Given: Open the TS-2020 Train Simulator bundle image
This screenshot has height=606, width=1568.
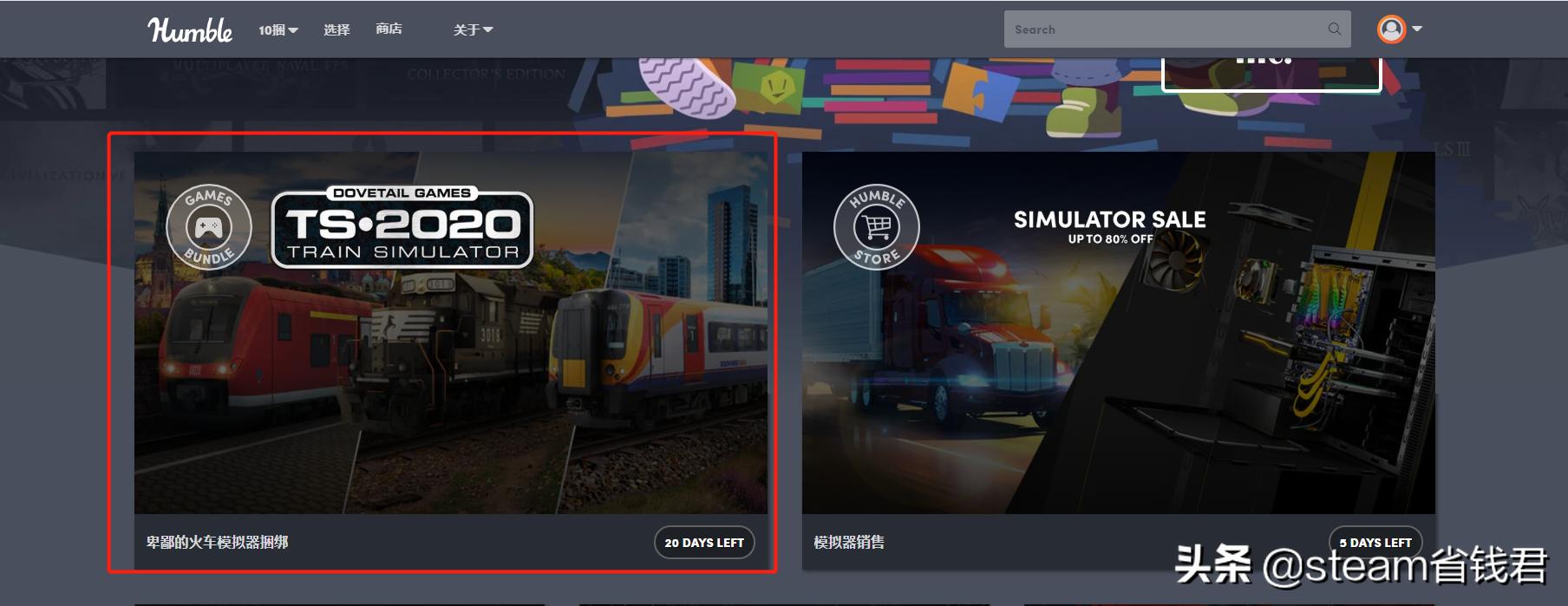Looking at the screenshot, I should (x=451, y=333).
